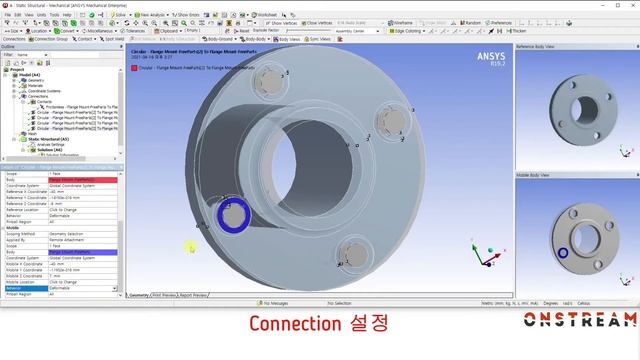Click the Show Errors button
The width and height of the screenshot is (640, 360).
[185, 15]
